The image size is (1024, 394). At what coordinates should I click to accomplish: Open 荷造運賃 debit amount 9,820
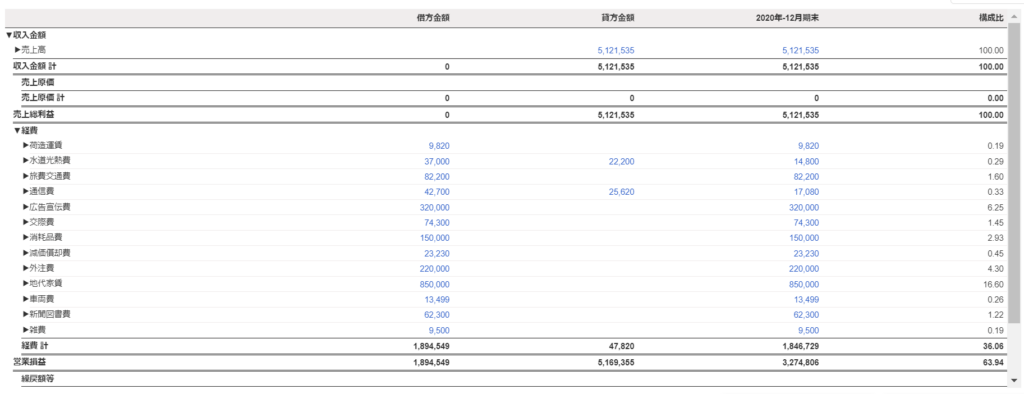point(439,146)
